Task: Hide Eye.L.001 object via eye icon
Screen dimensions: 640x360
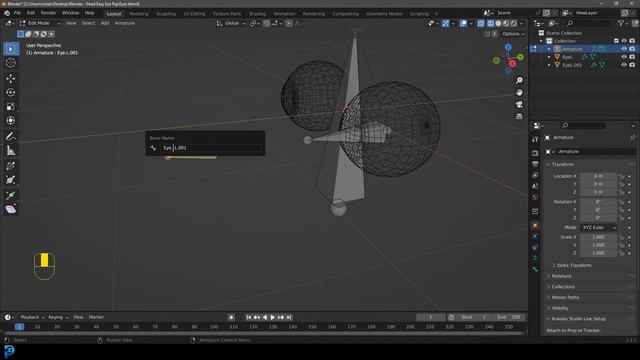Action: [x=624, y=65]
